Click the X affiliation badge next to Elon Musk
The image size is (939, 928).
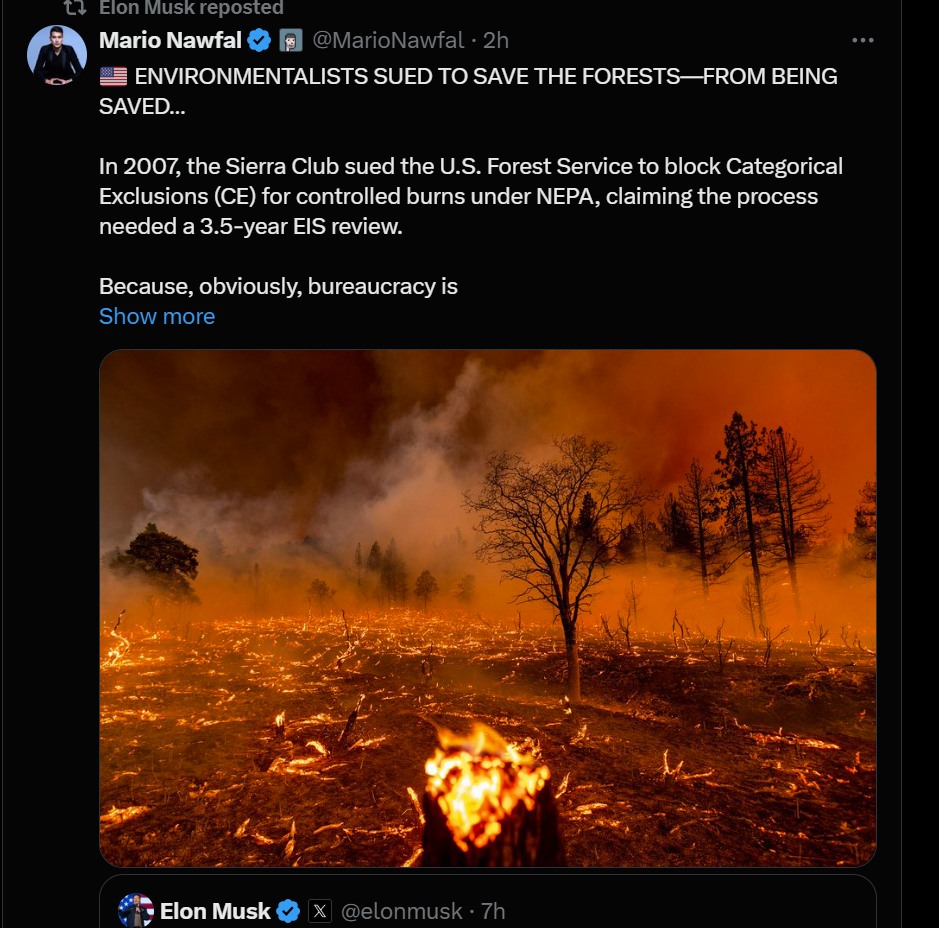pyautogui.click(x=320, y=911)
